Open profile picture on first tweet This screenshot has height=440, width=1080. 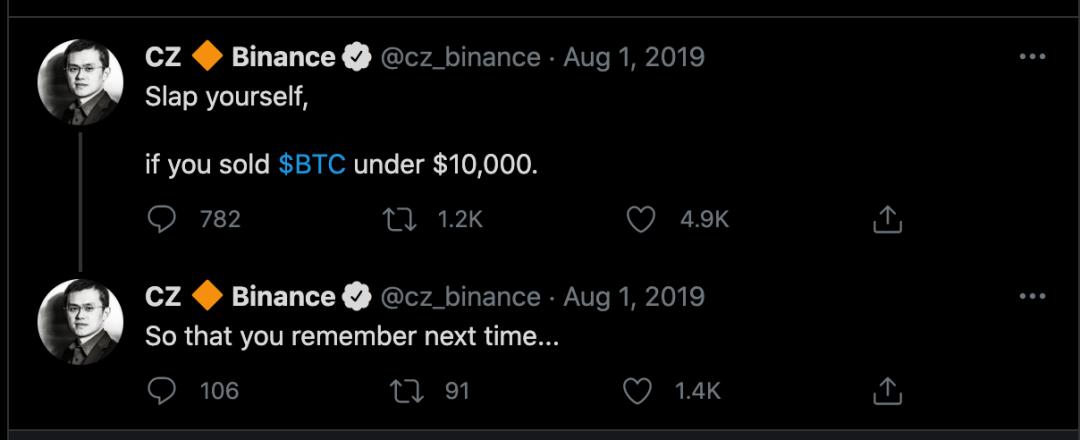(80, 82)
